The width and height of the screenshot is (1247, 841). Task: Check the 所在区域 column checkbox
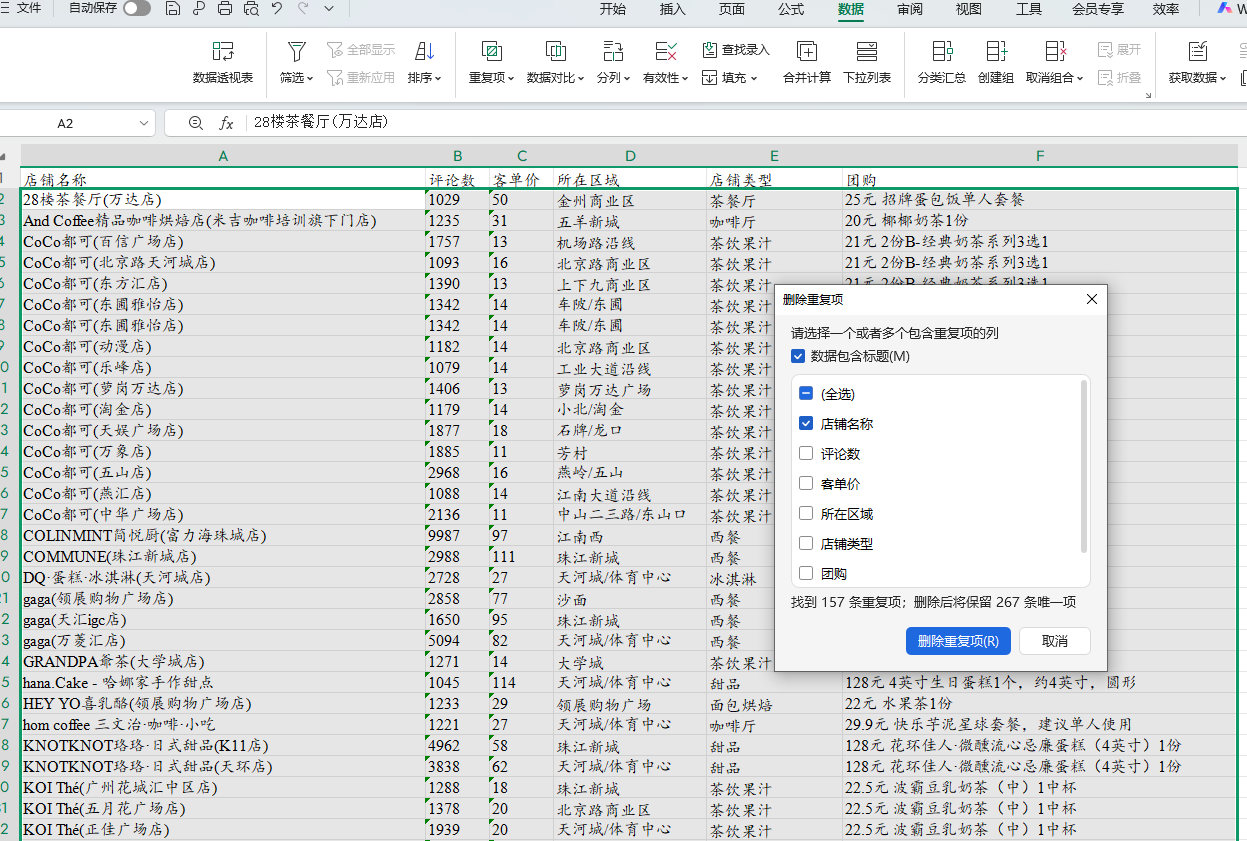tap(806, 514)
